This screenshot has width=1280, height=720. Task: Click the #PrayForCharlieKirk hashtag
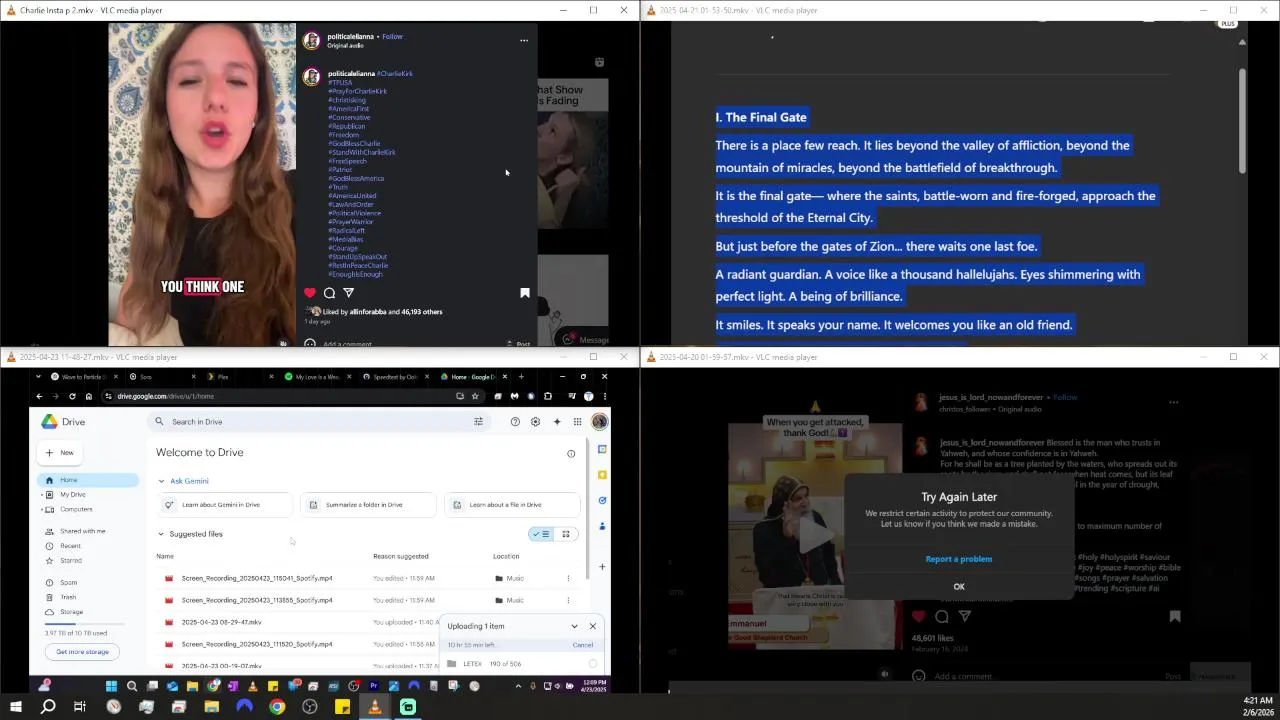coord(357,91)
